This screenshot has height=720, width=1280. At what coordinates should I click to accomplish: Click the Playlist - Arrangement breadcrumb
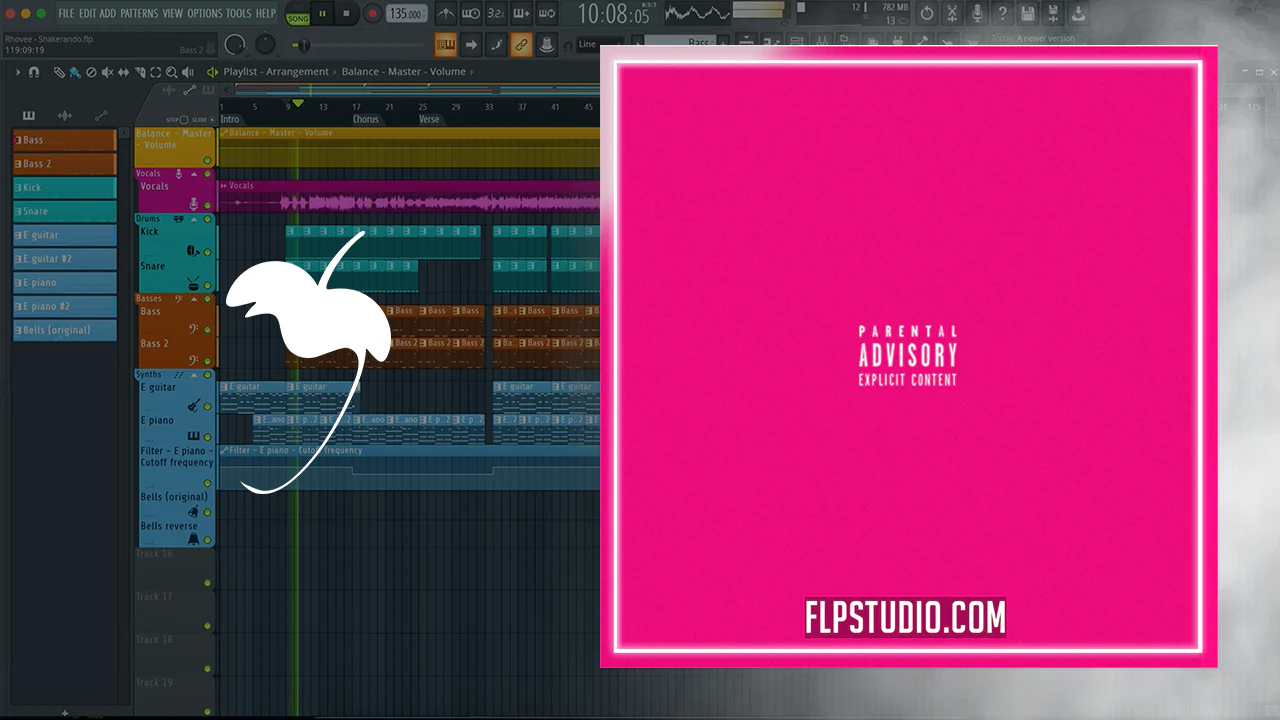pos(276,72)
